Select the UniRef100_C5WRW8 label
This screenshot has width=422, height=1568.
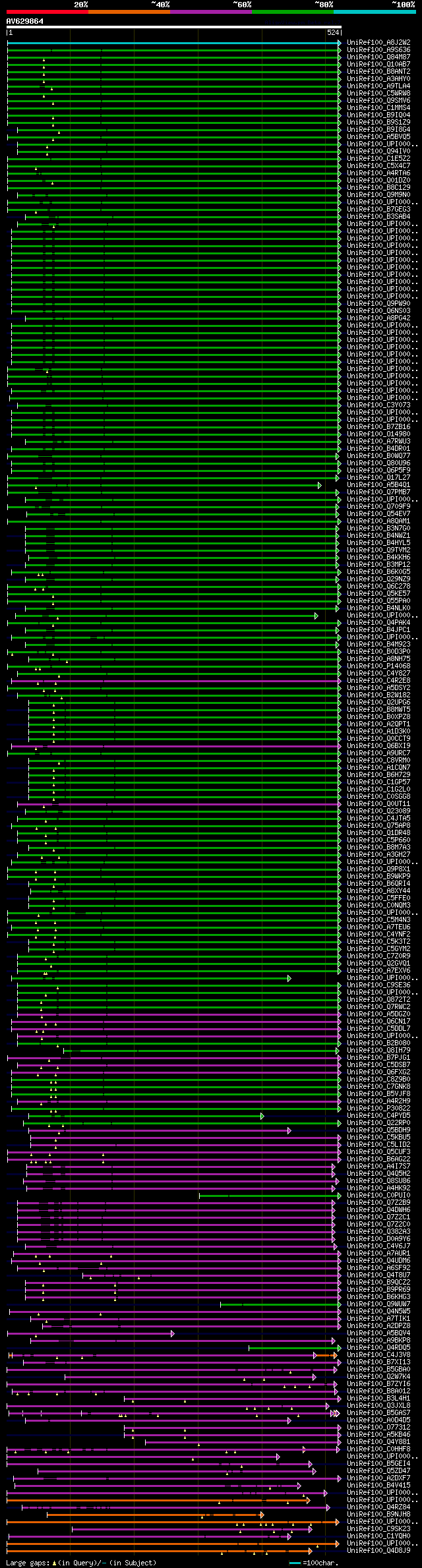378,94
